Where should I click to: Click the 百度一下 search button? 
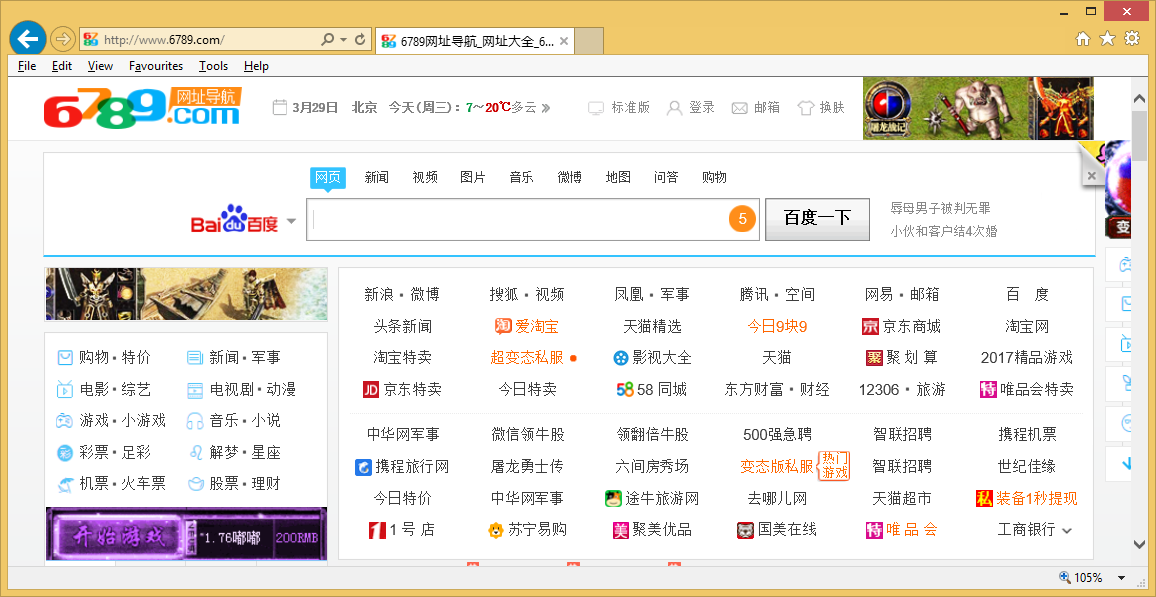coord(817,219)
